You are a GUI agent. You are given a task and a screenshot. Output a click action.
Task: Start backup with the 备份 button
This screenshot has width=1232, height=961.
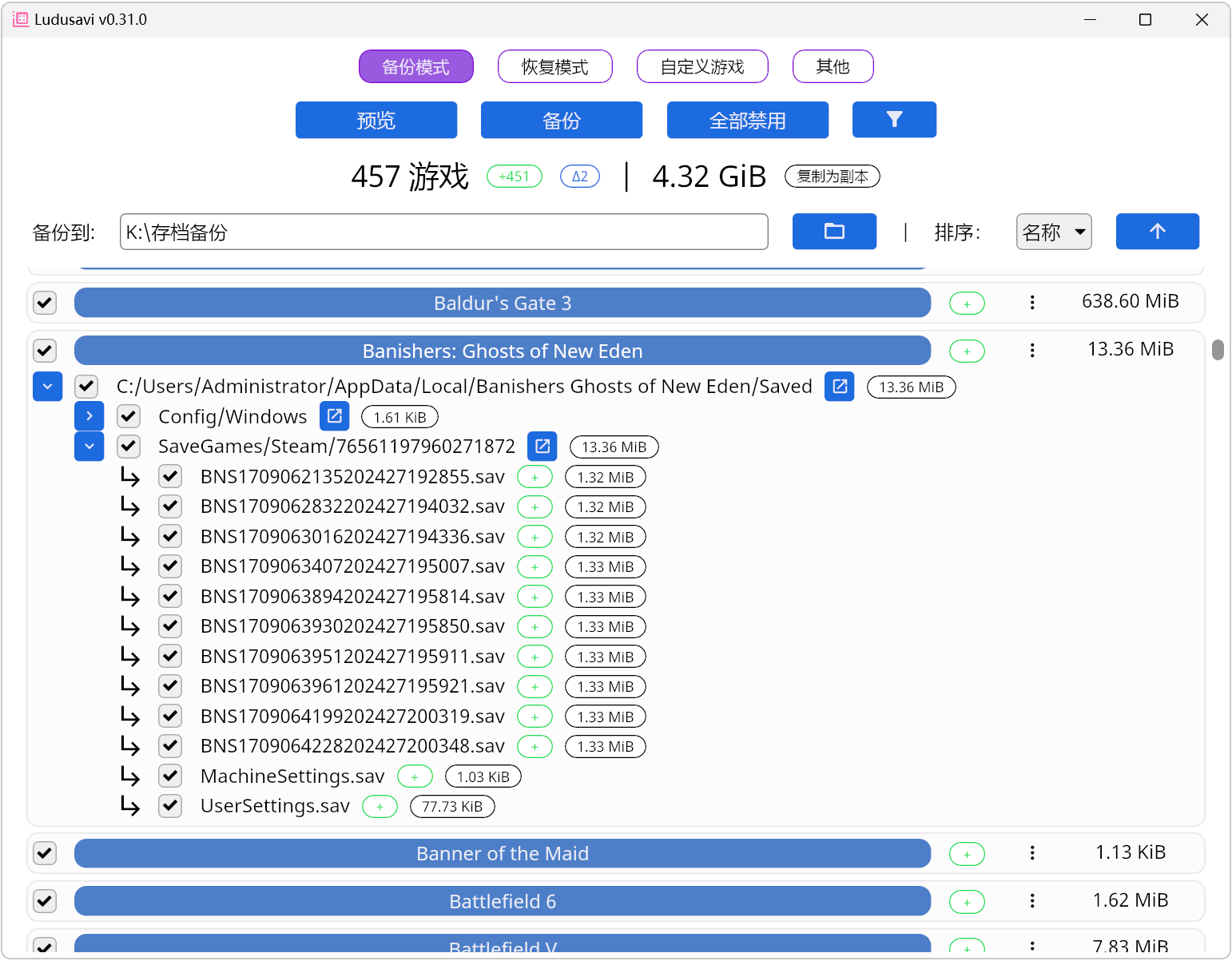click(x=562, y=120)
